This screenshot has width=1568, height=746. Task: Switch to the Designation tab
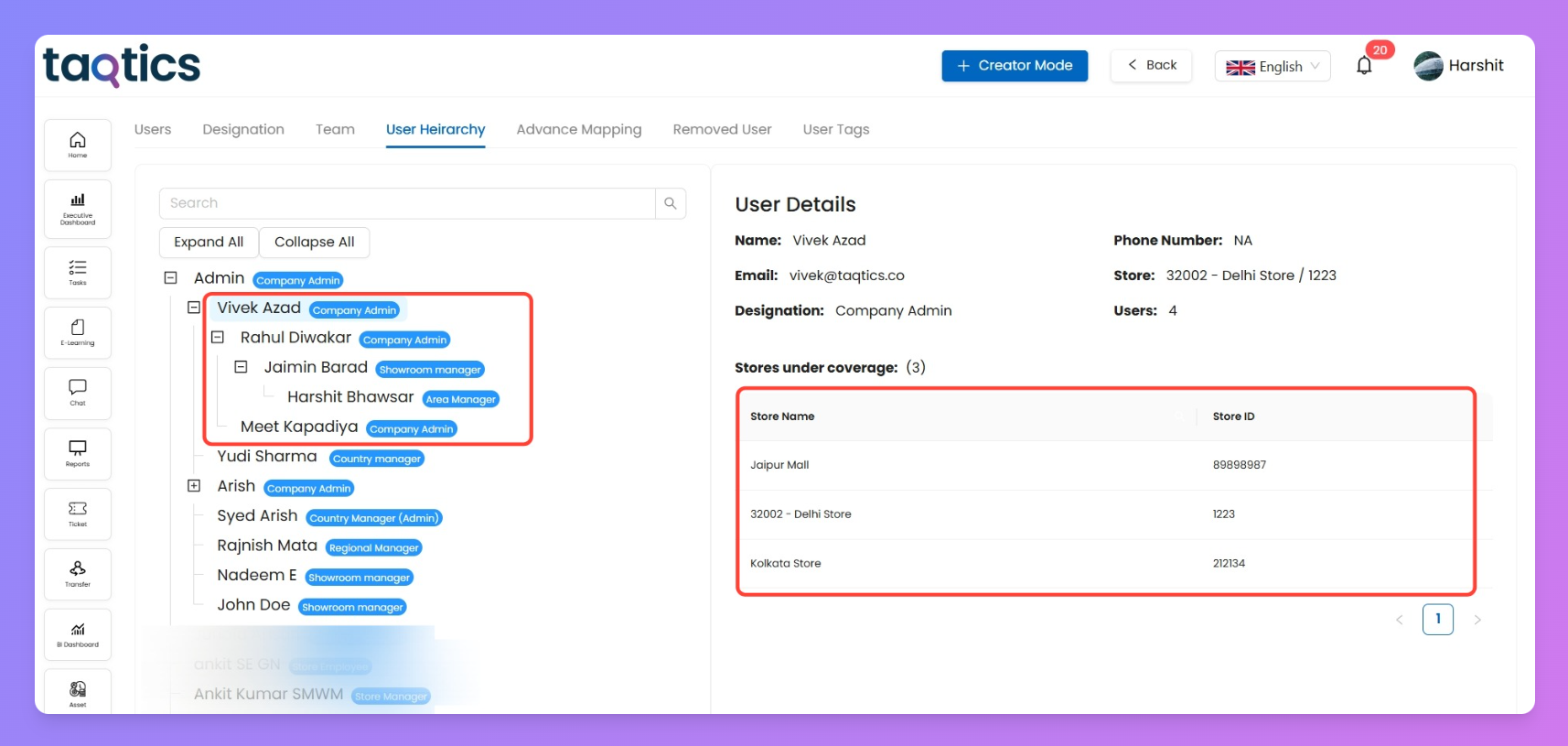(243, 129)
